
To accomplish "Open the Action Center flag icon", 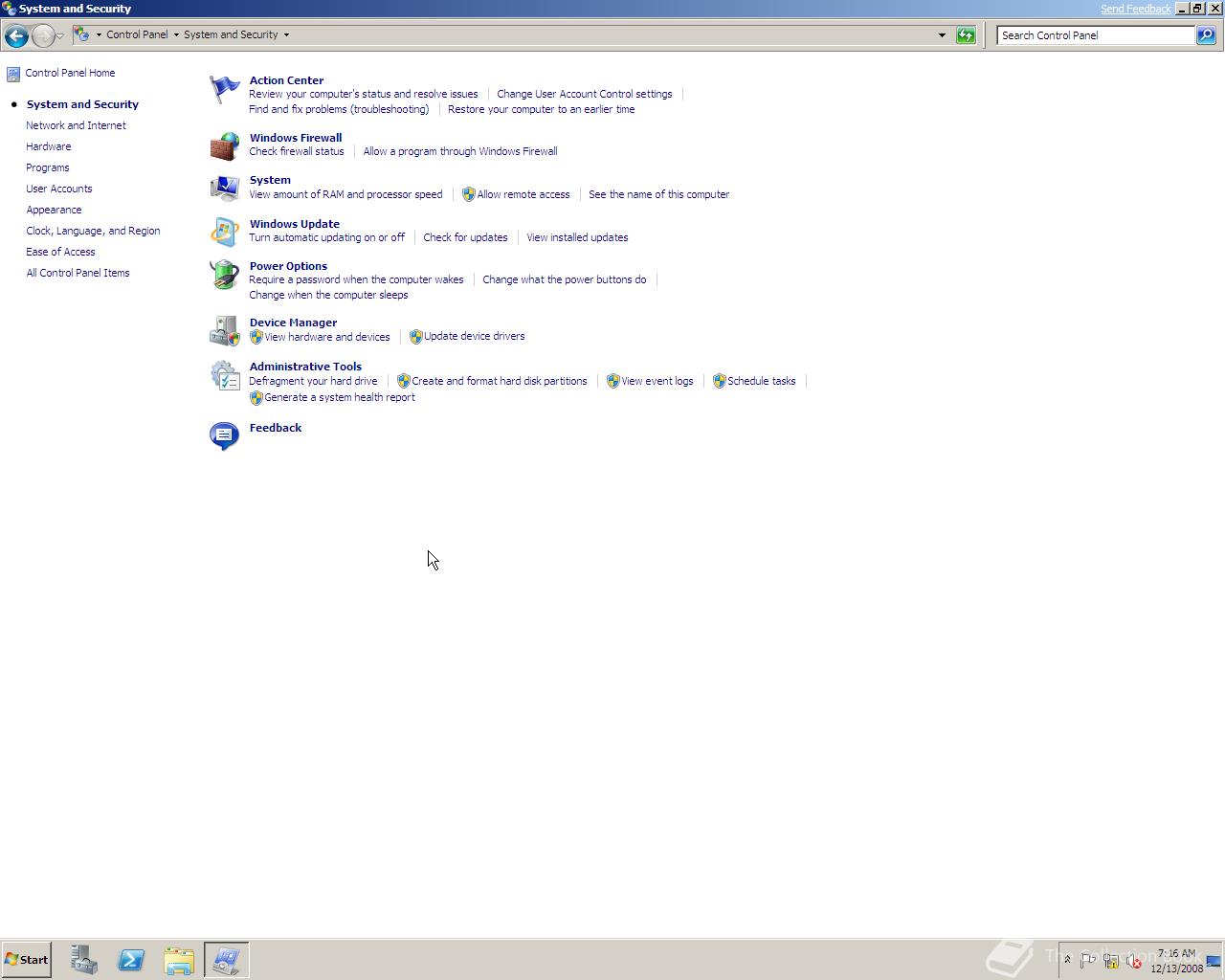I will [x=224, y=90].
